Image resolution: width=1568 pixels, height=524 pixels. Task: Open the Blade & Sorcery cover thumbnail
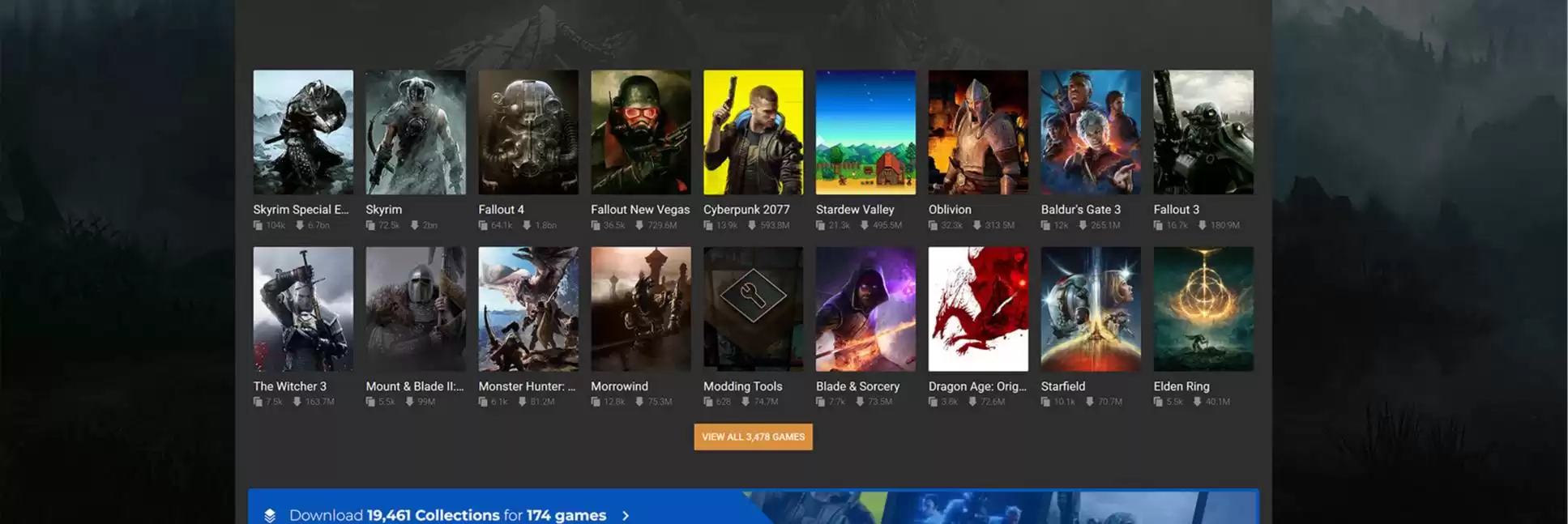865,309
